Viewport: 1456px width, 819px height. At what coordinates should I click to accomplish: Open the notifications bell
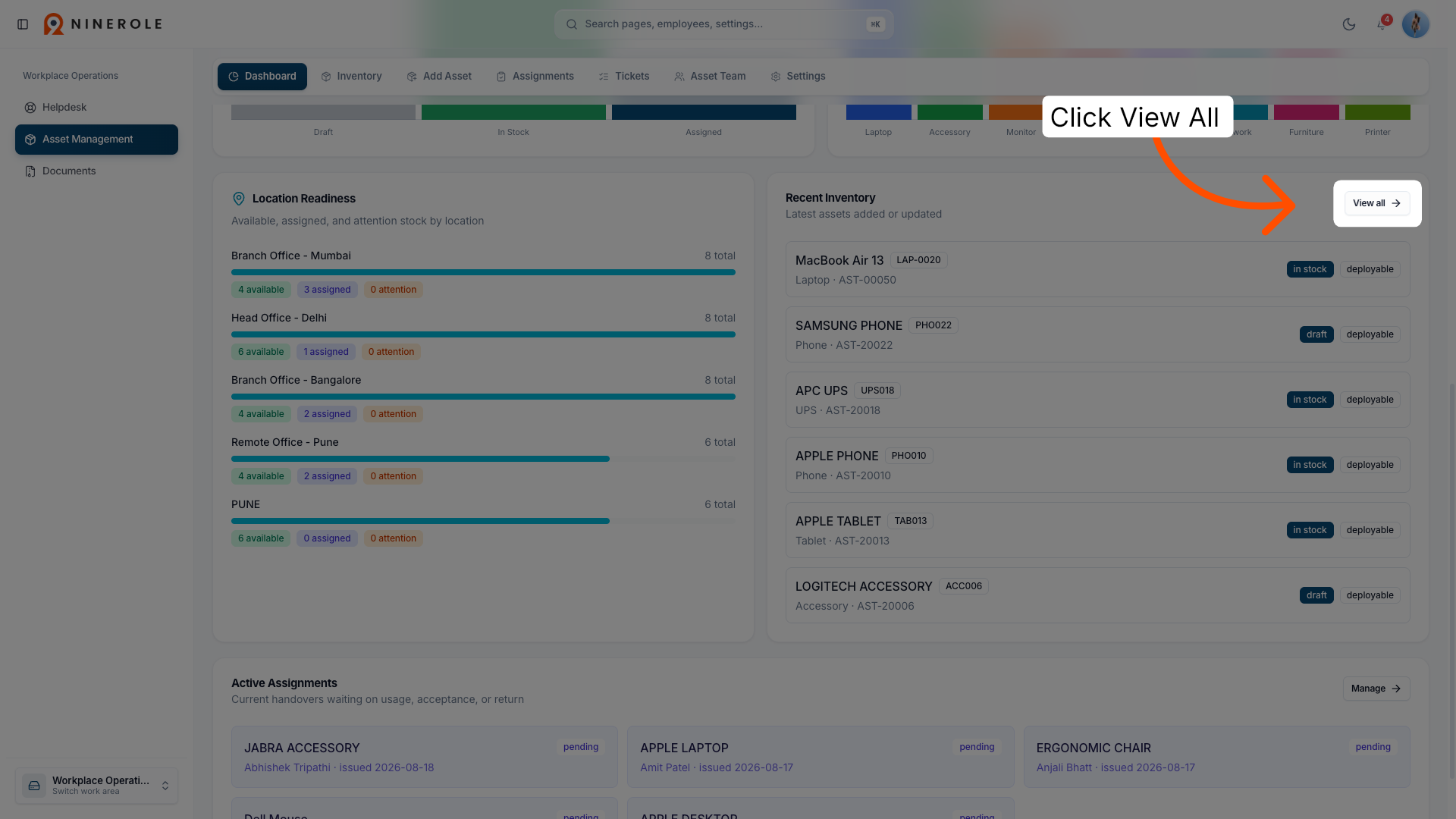pos(1382,24)
